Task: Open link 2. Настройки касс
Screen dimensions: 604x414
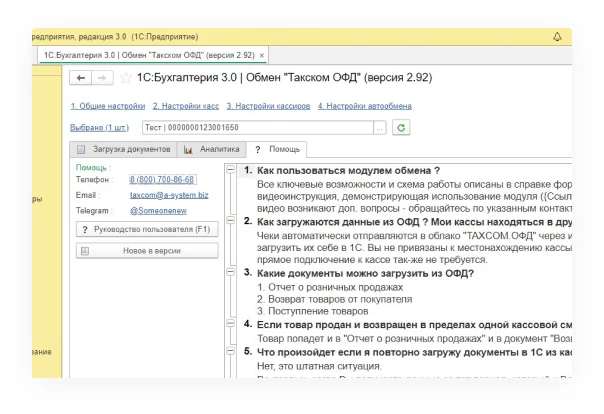Action: pyautogui.click(x=186, y=106)
